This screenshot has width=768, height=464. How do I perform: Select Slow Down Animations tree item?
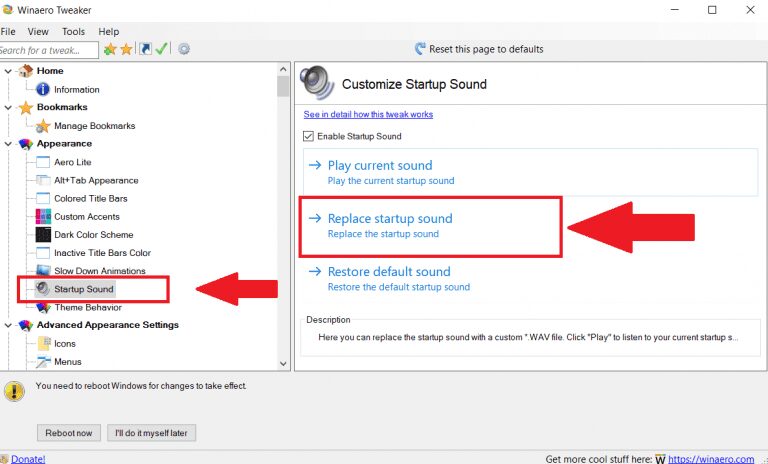(99, 271)
